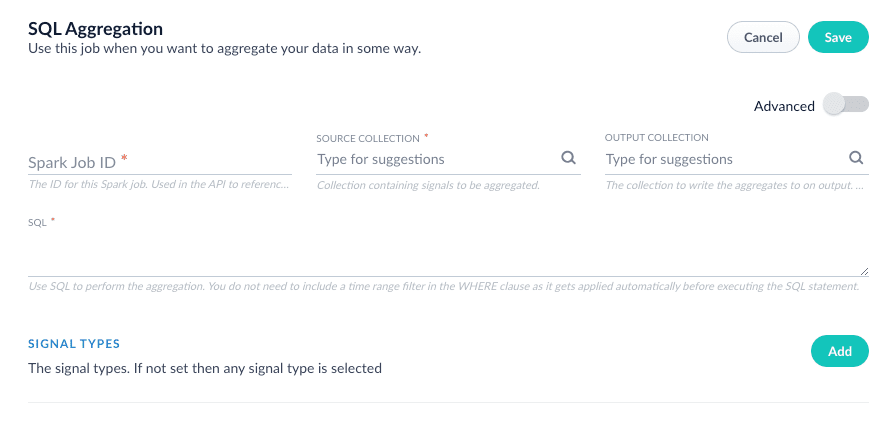Click the Source Collection search magnifier icon

pos(568,158)
